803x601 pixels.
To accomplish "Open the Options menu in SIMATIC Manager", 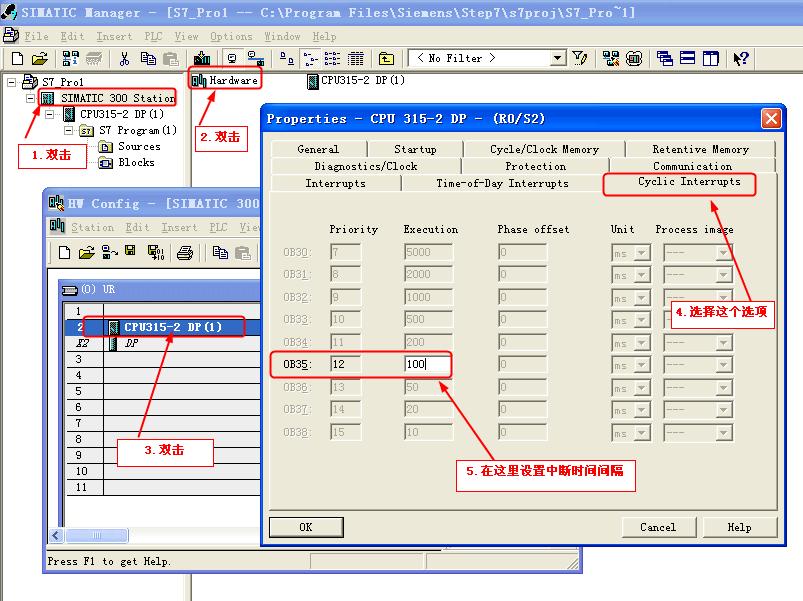I will 231,37.
